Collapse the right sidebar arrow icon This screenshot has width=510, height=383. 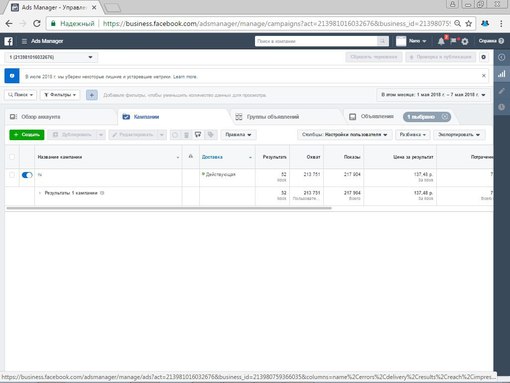tap(502, 57)
